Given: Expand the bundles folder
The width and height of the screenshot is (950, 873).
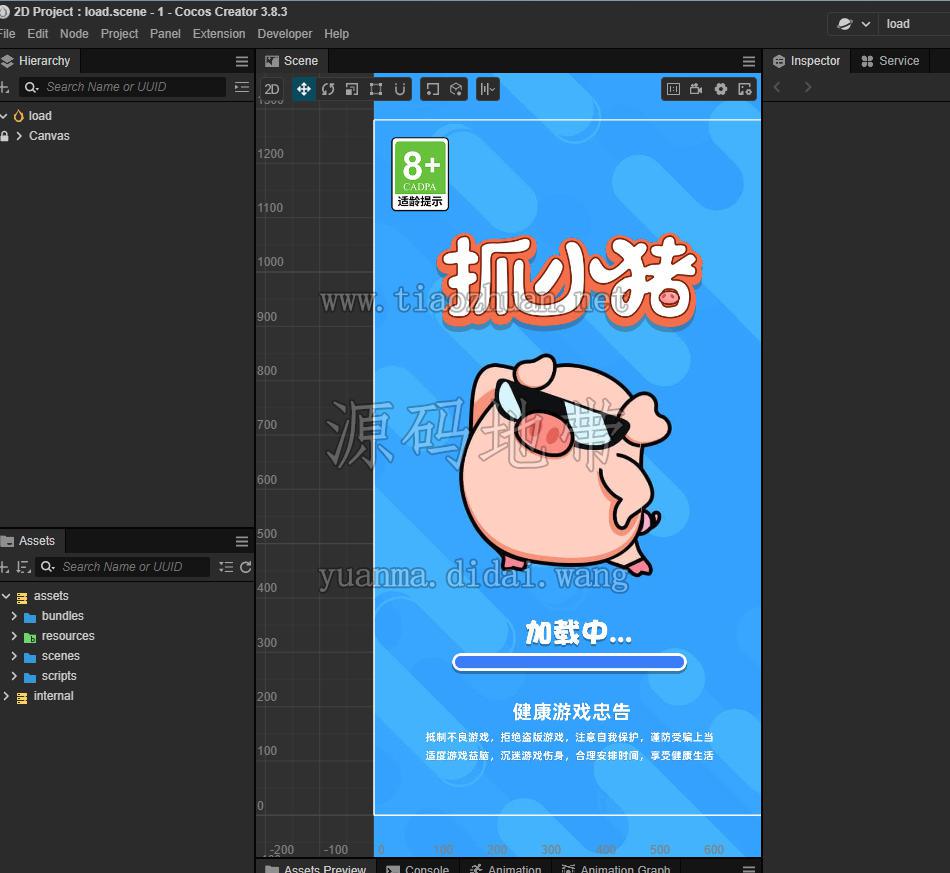Looking at the screenshot, I should click(14, 616).
